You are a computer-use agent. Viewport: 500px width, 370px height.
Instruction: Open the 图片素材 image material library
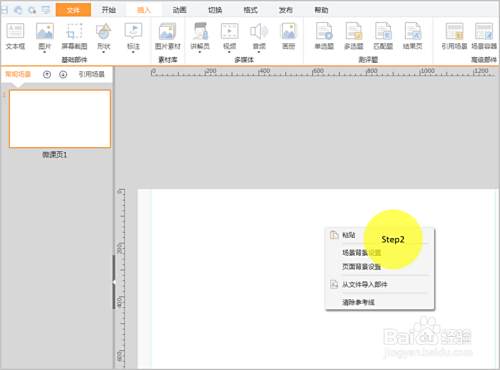[168, 36]
